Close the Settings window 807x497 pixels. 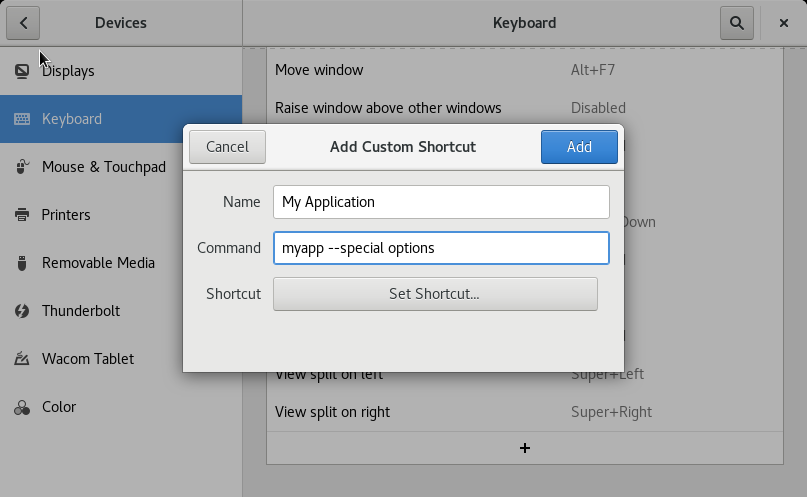[783, 23]
